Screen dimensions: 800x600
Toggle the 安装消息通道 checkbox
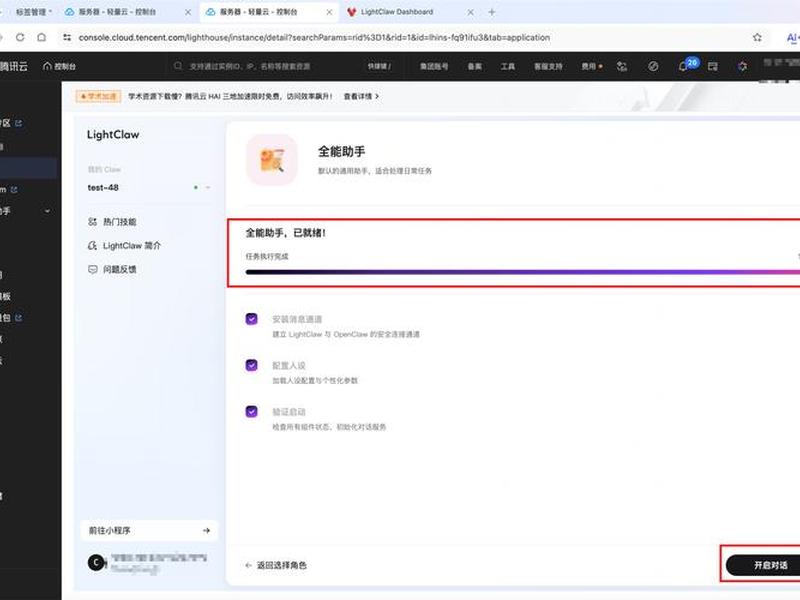[252, 319]
